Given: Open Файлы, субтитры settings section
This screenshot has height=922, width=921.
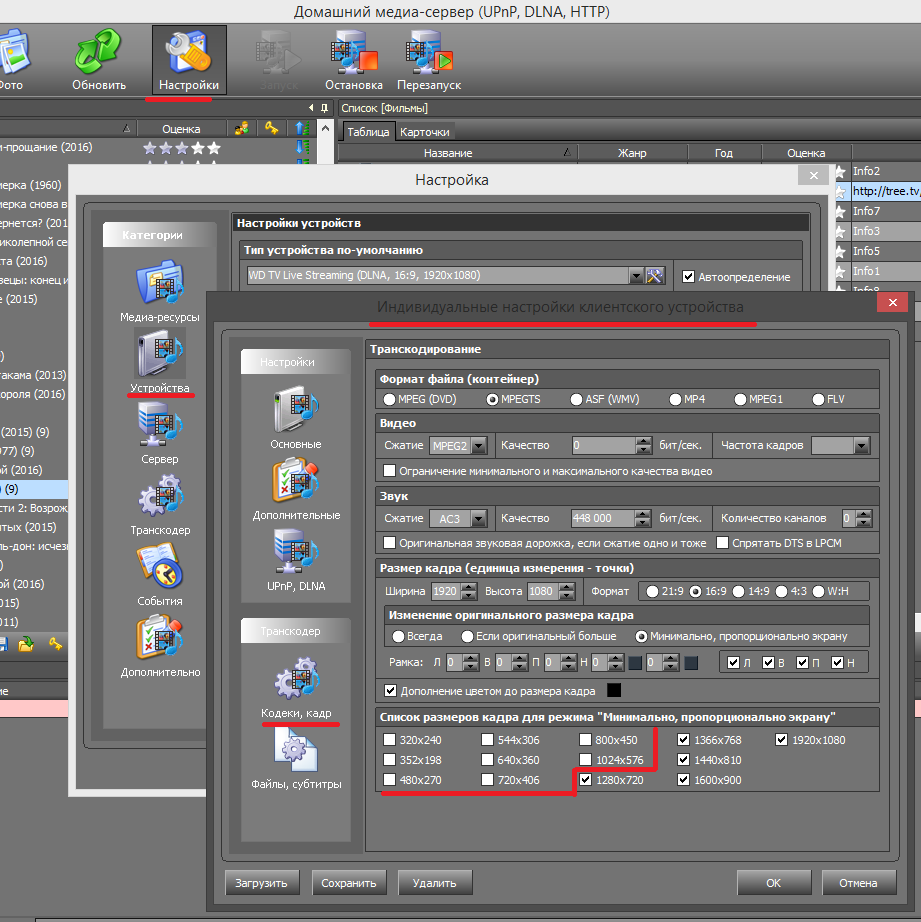Looking at the screenshot, I should (x=296, y=752).
